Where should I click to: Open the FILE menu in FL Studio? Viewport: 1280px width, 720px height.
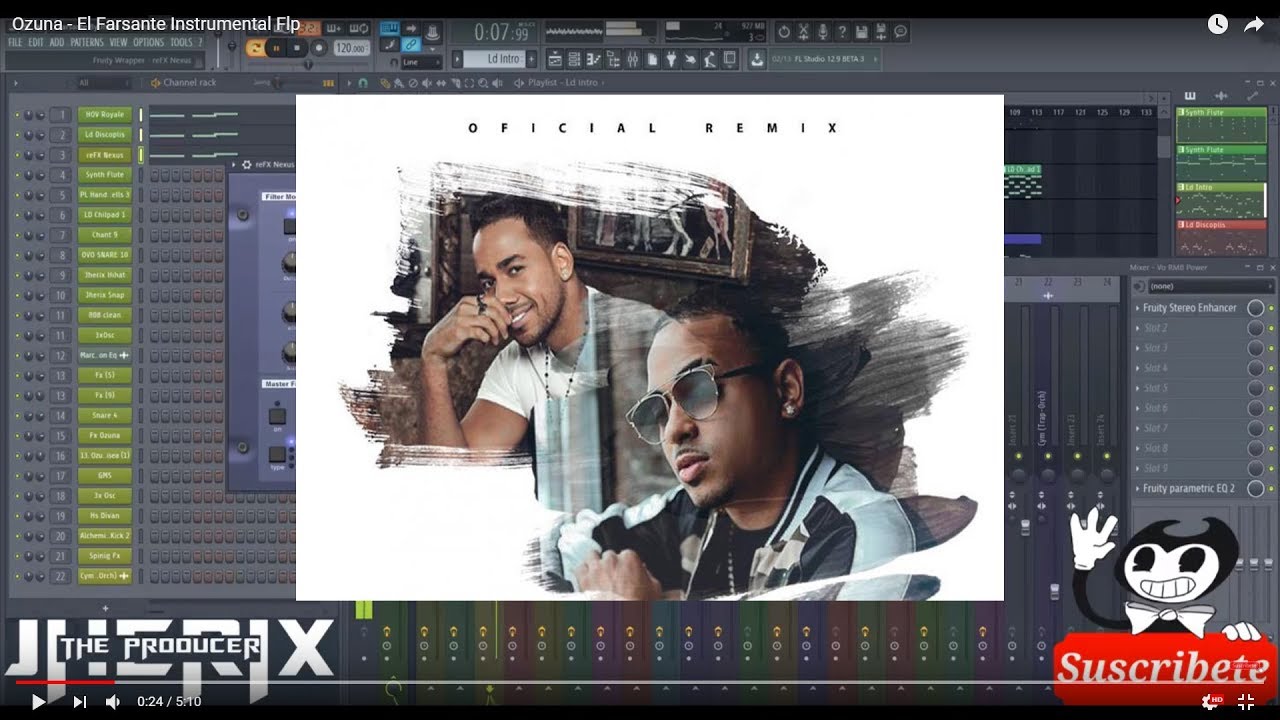15,43
